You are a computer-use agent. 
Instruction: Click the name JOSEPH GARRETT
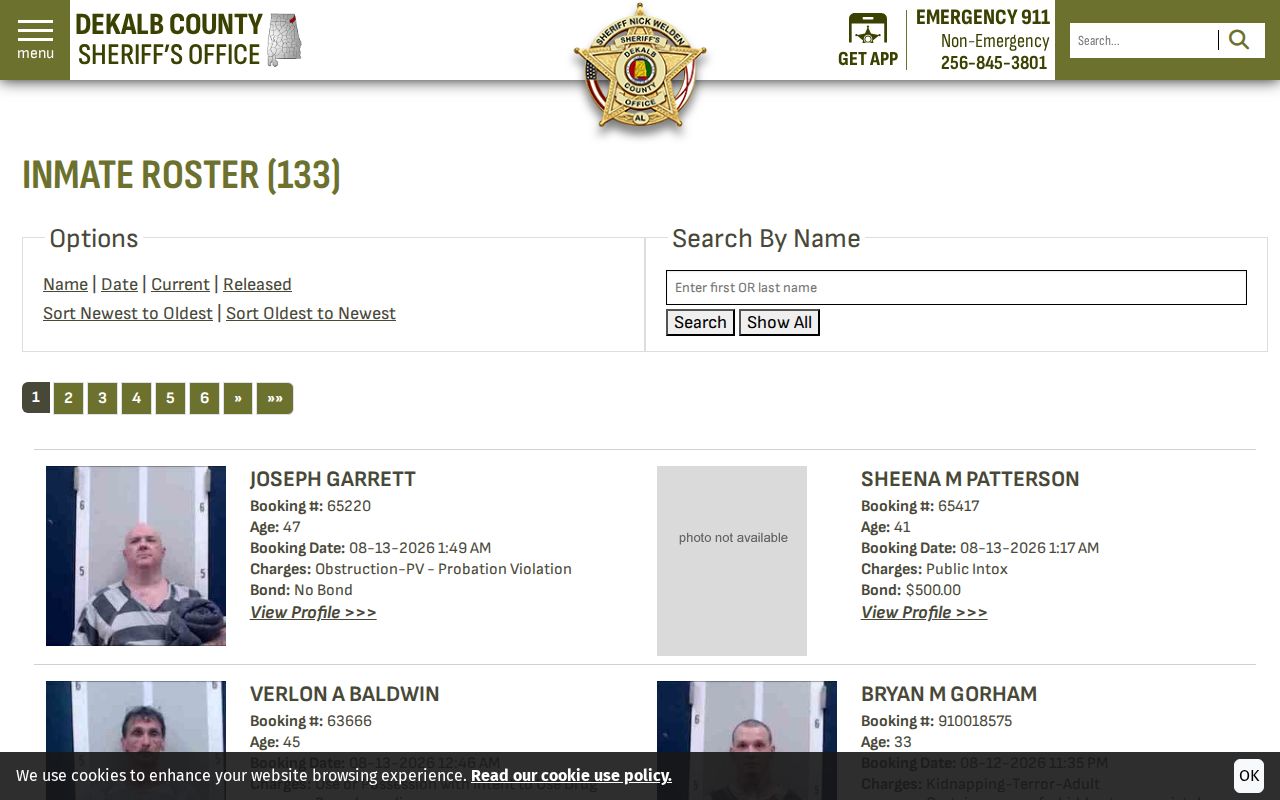[333, 479]
